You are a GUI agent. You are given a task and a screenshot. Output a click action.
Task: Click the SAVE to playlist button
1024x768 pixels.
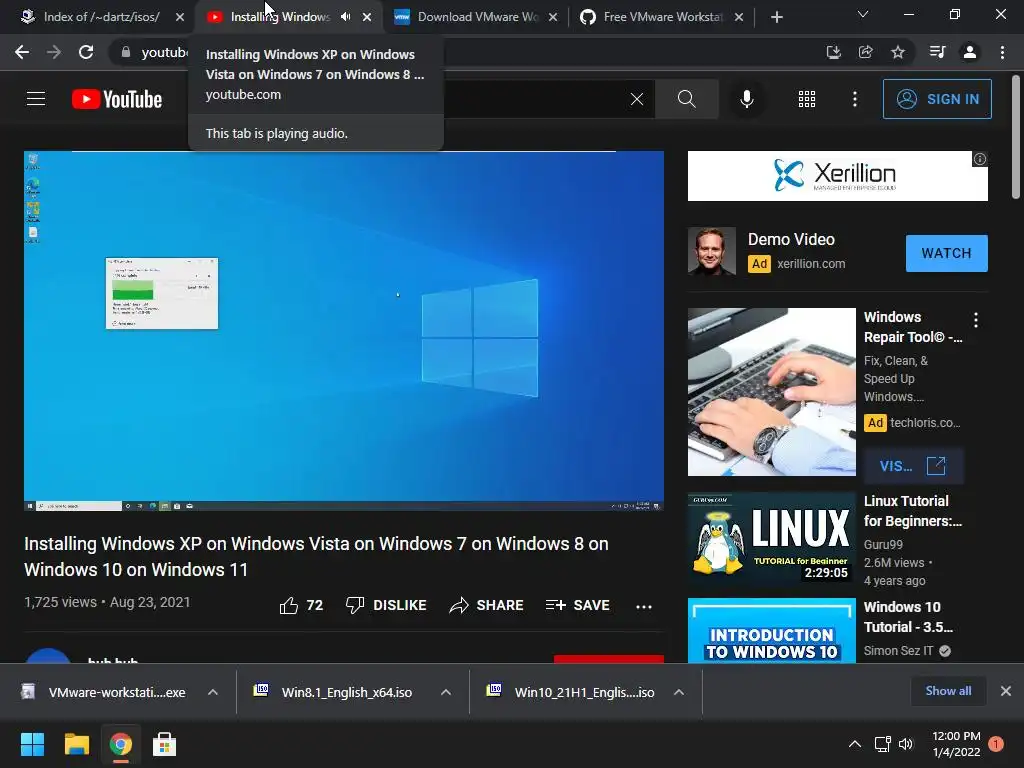click(x=578, y=605)
